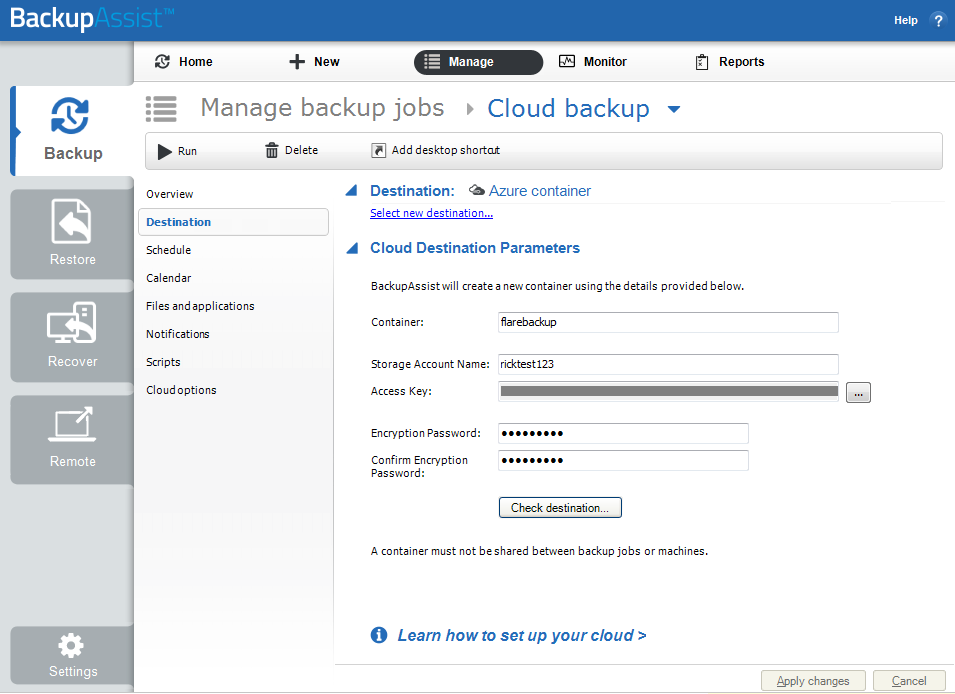
Task: Click the Monitor activity icon
Action: (567, 61)
